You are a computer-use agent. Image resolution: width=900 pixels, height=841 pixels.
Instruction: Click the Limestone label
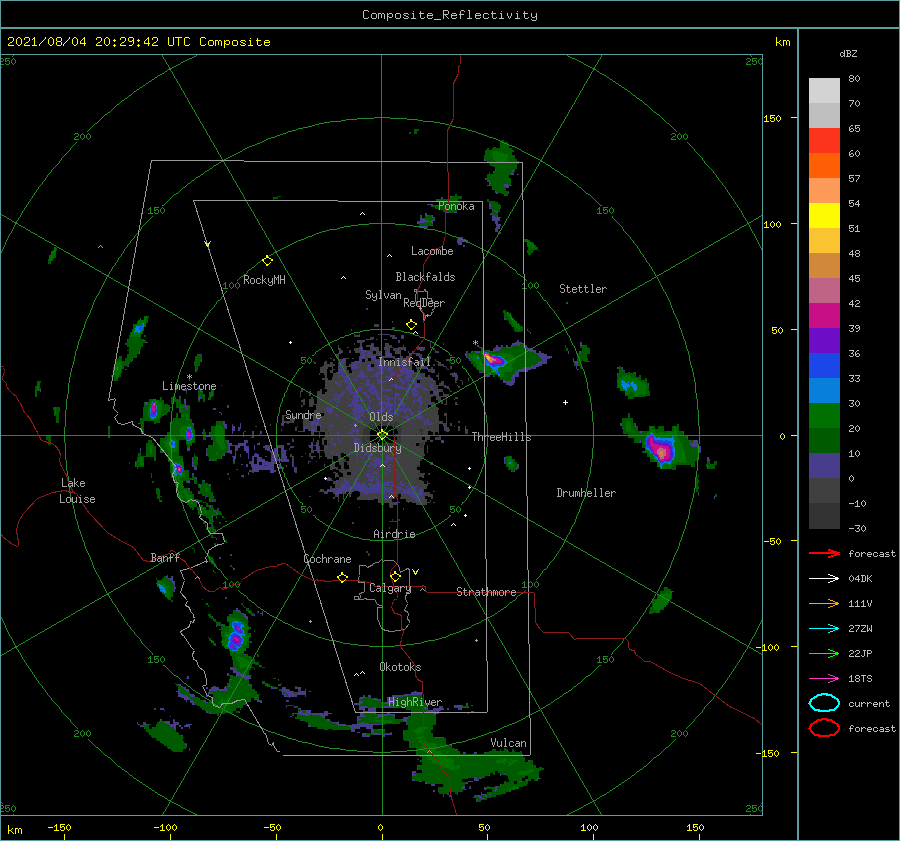click(x=189, y=386)
